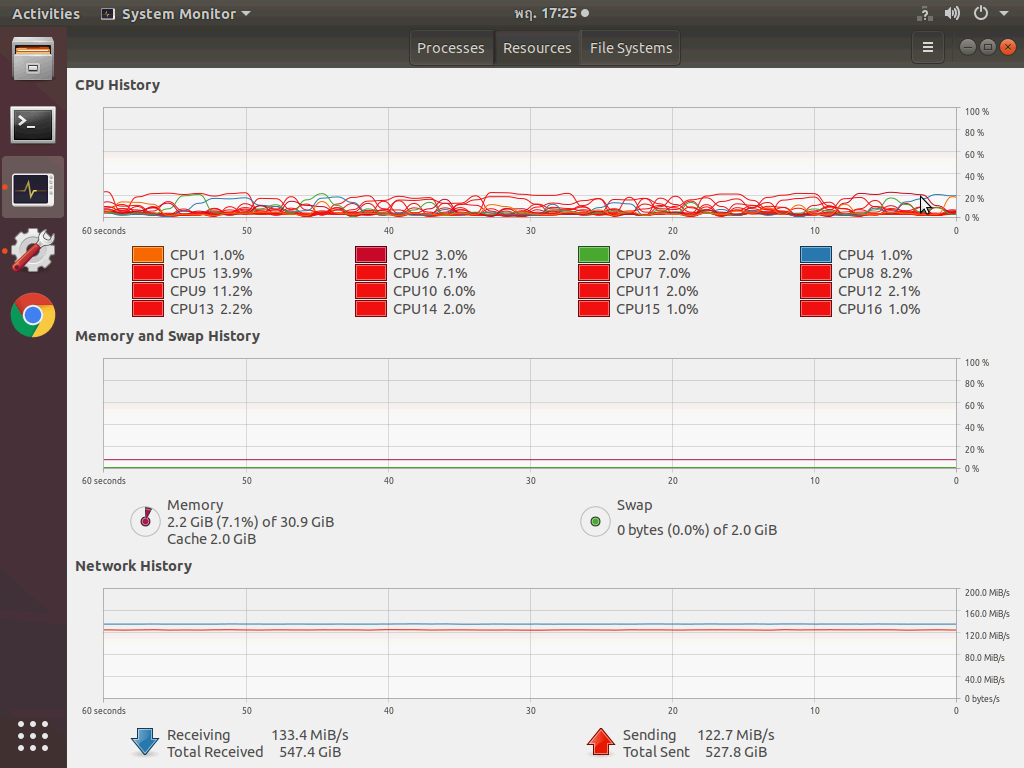Open the Activities overview
The image size is (1024, 768).
tap(46, 14)
